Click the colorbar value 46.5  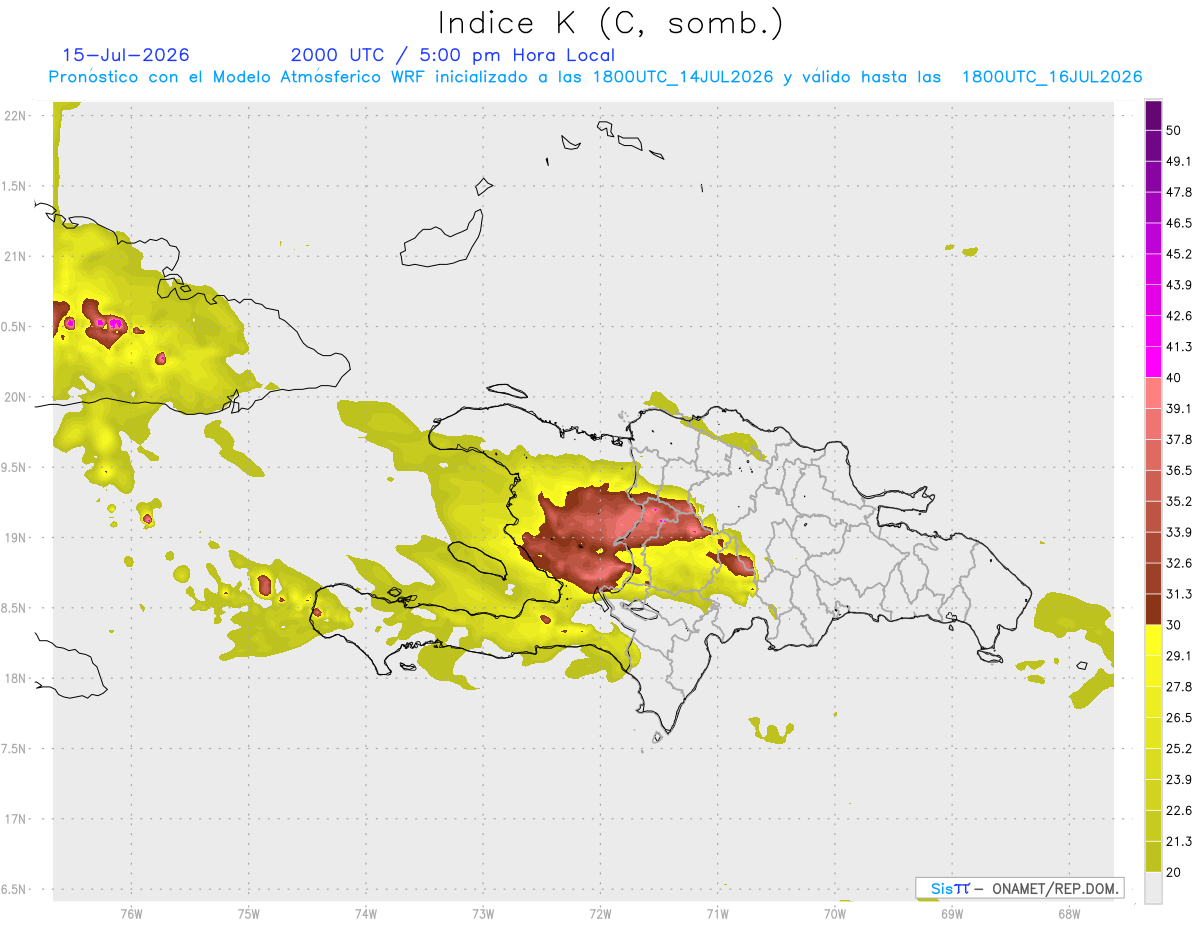tap(1178, 223)
